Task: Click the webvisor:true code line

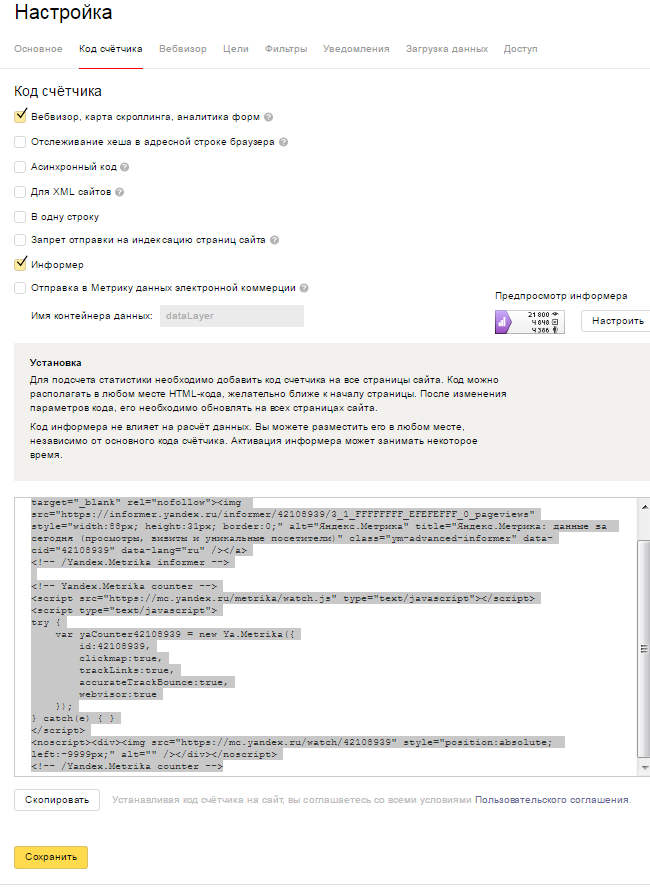Action: (118, 694)
